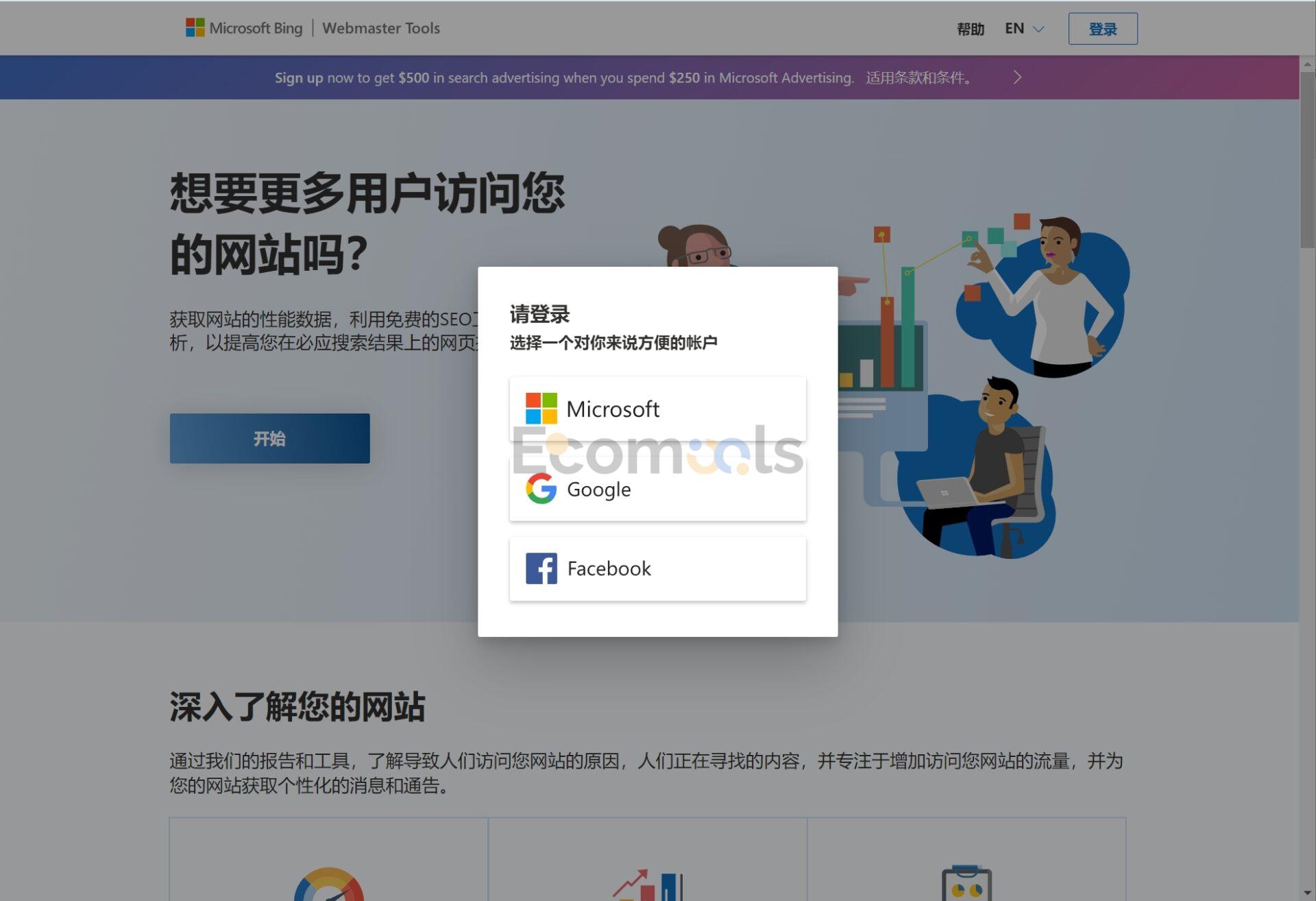Open the 适用条款和条件 terms link
1316x901 pixels.
[x=918, y=77]
